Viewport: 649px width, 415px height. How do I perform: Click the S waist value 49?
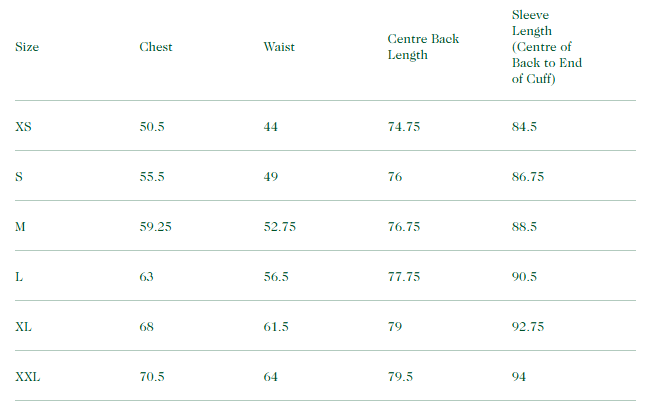coord(271,177)
